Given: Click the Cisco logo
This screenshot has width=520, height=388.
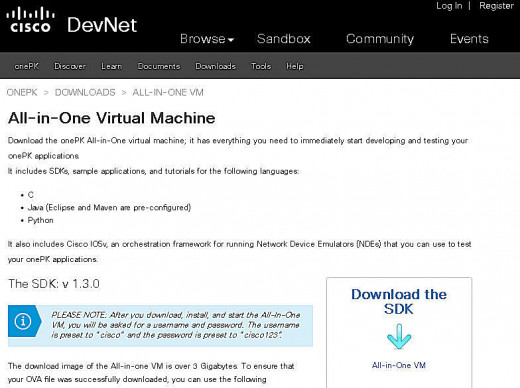Looking at the screenshot, I should coord(30,20).
